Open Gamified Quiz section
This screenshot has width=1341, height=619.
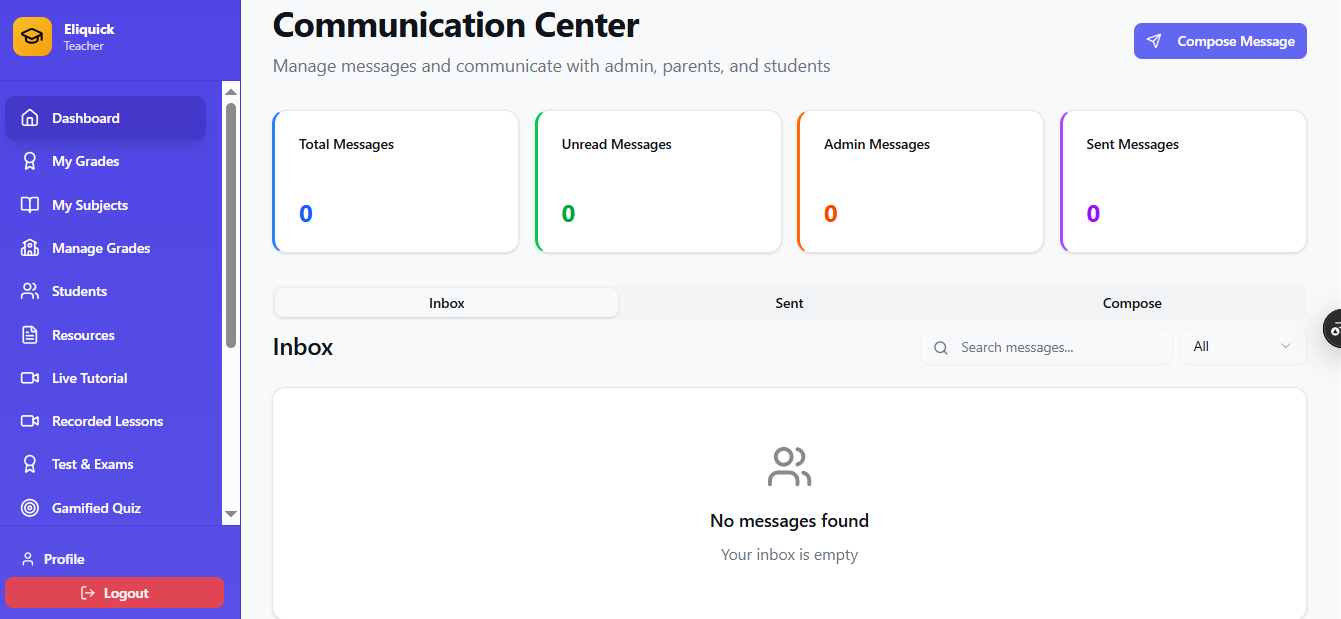(x=105, y=508)
